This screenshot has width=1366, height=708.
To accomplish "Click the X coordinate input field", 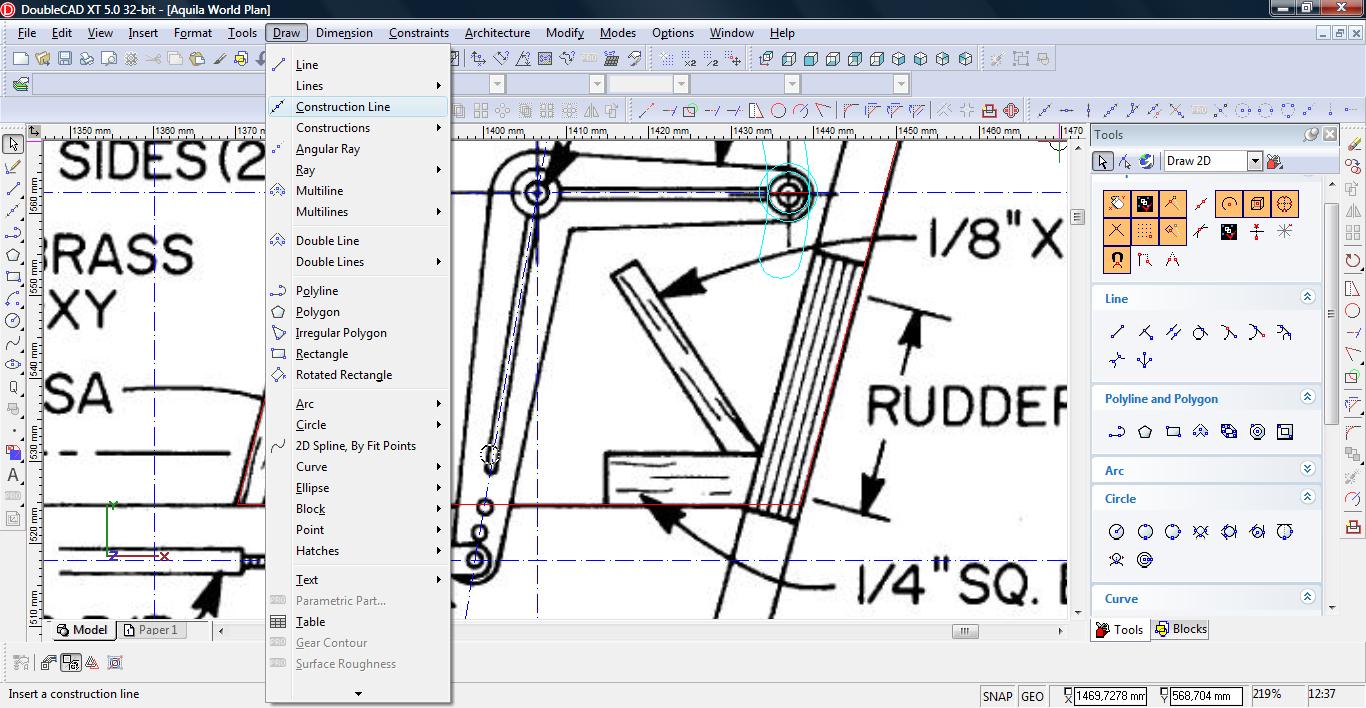I will [x=1109, y=696].
